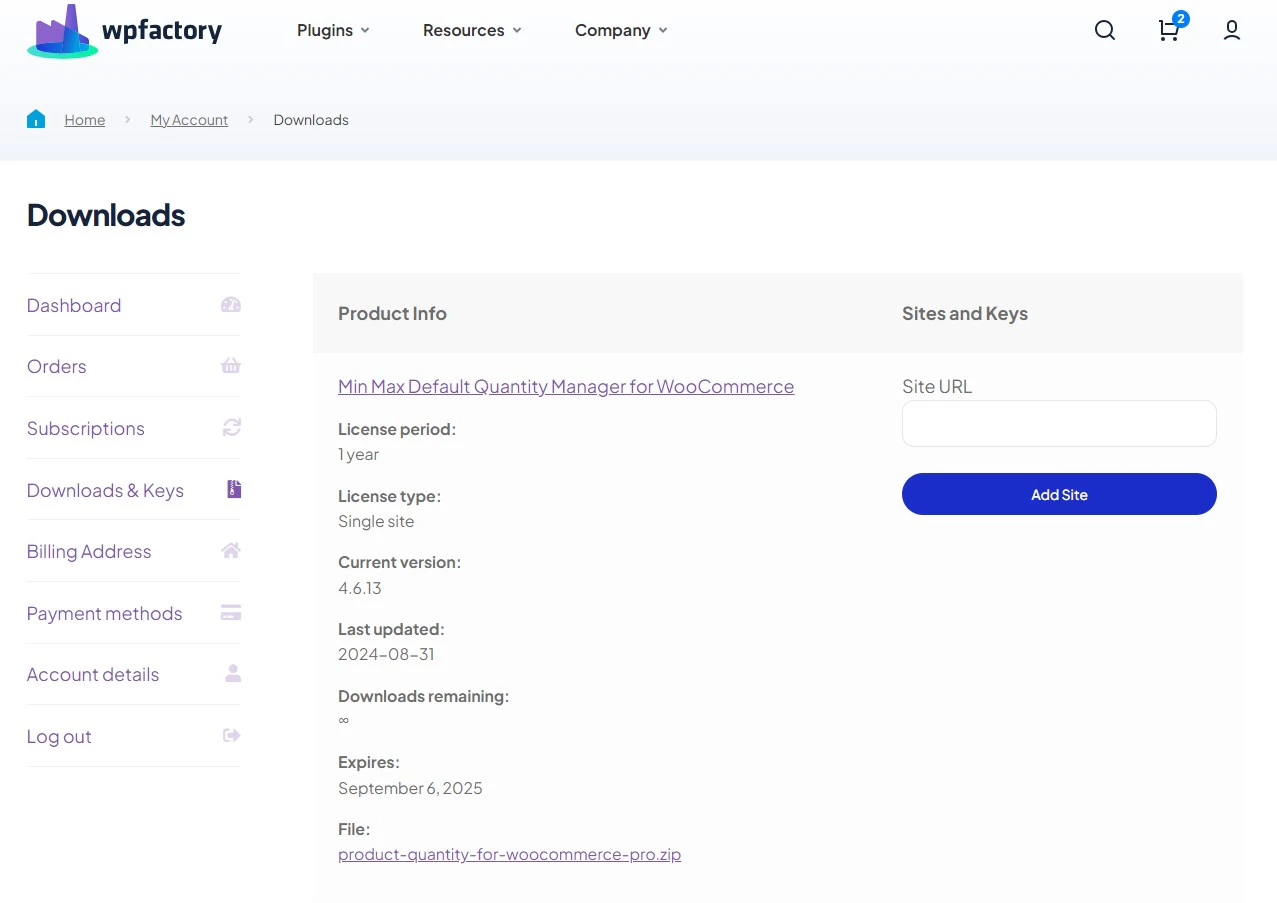Expand the Company dropdown
The image size is (1277, 903).
click(620, 30)
